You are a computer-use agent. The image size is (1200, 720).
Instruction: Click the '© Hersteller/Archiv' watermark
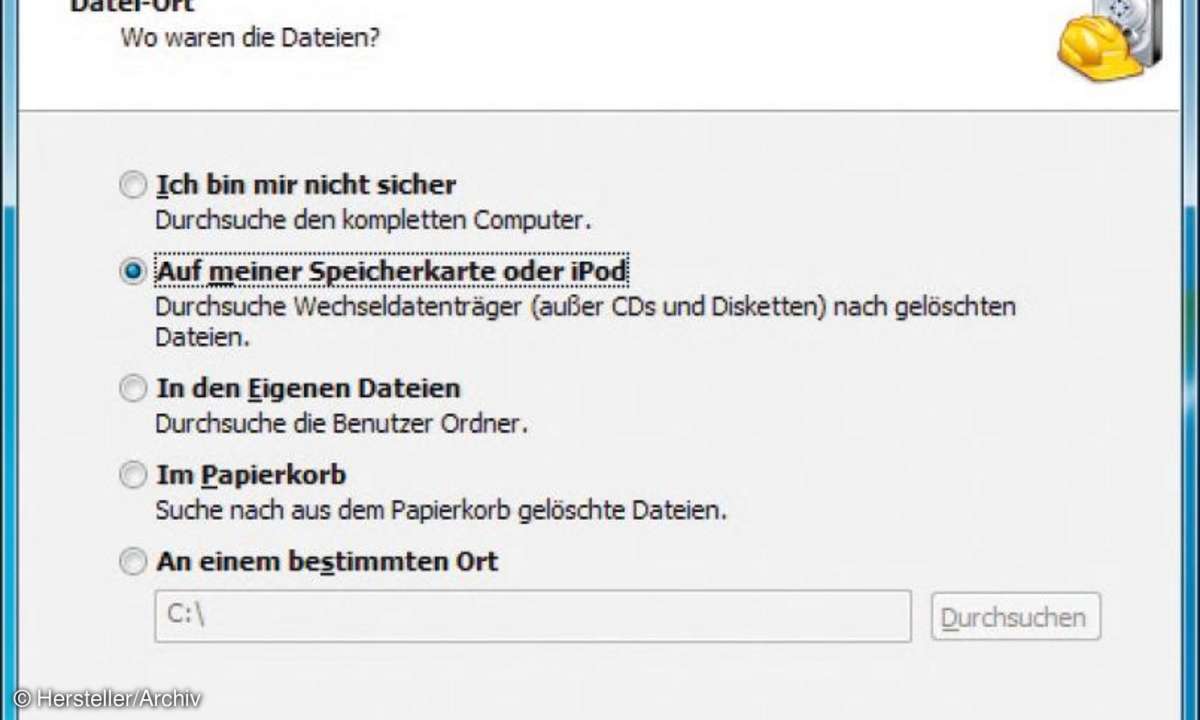[108, 698]
